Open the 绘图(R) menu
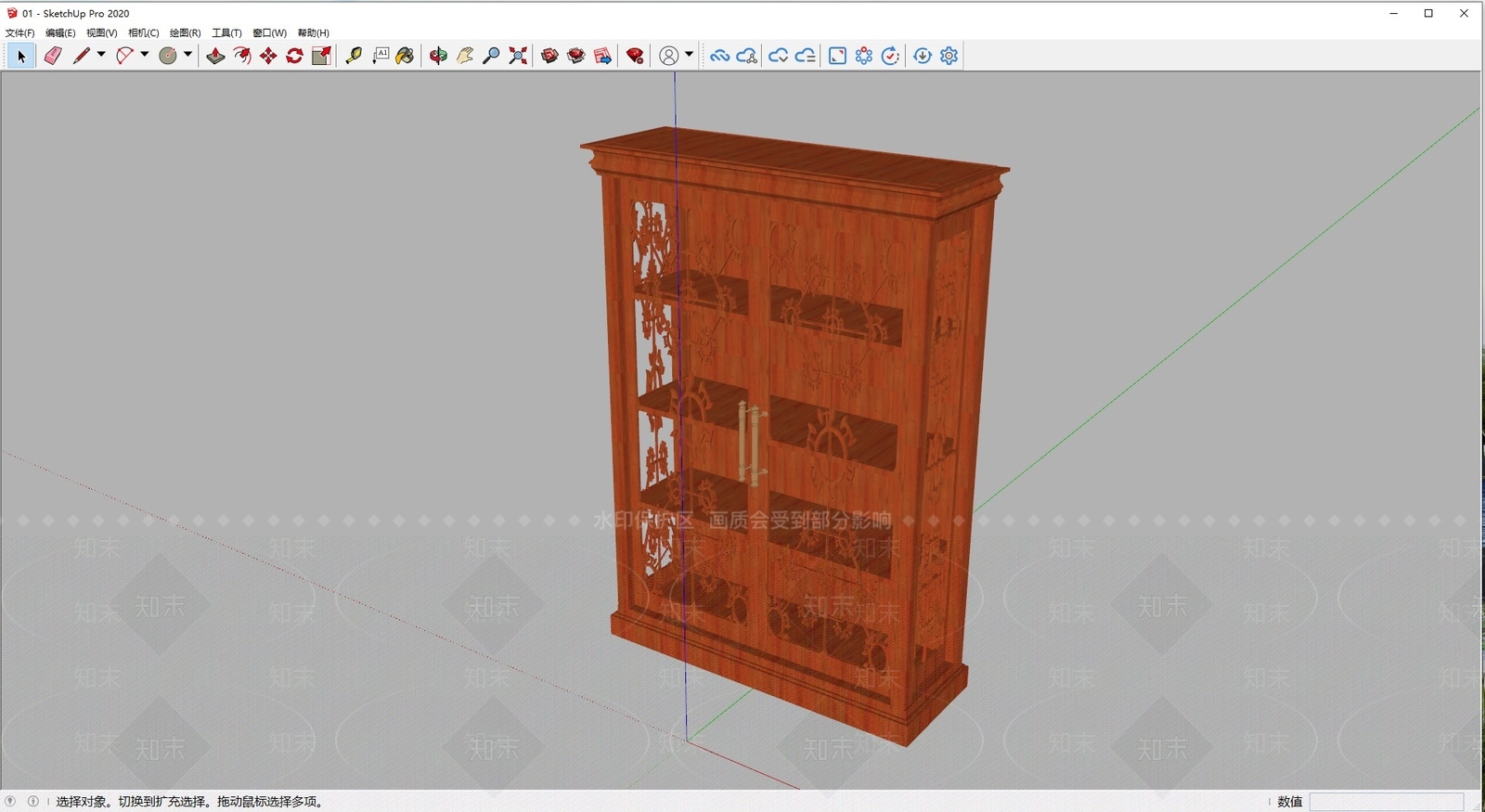The height and width of the screenshot is (812, 1485). pos(185,32)
